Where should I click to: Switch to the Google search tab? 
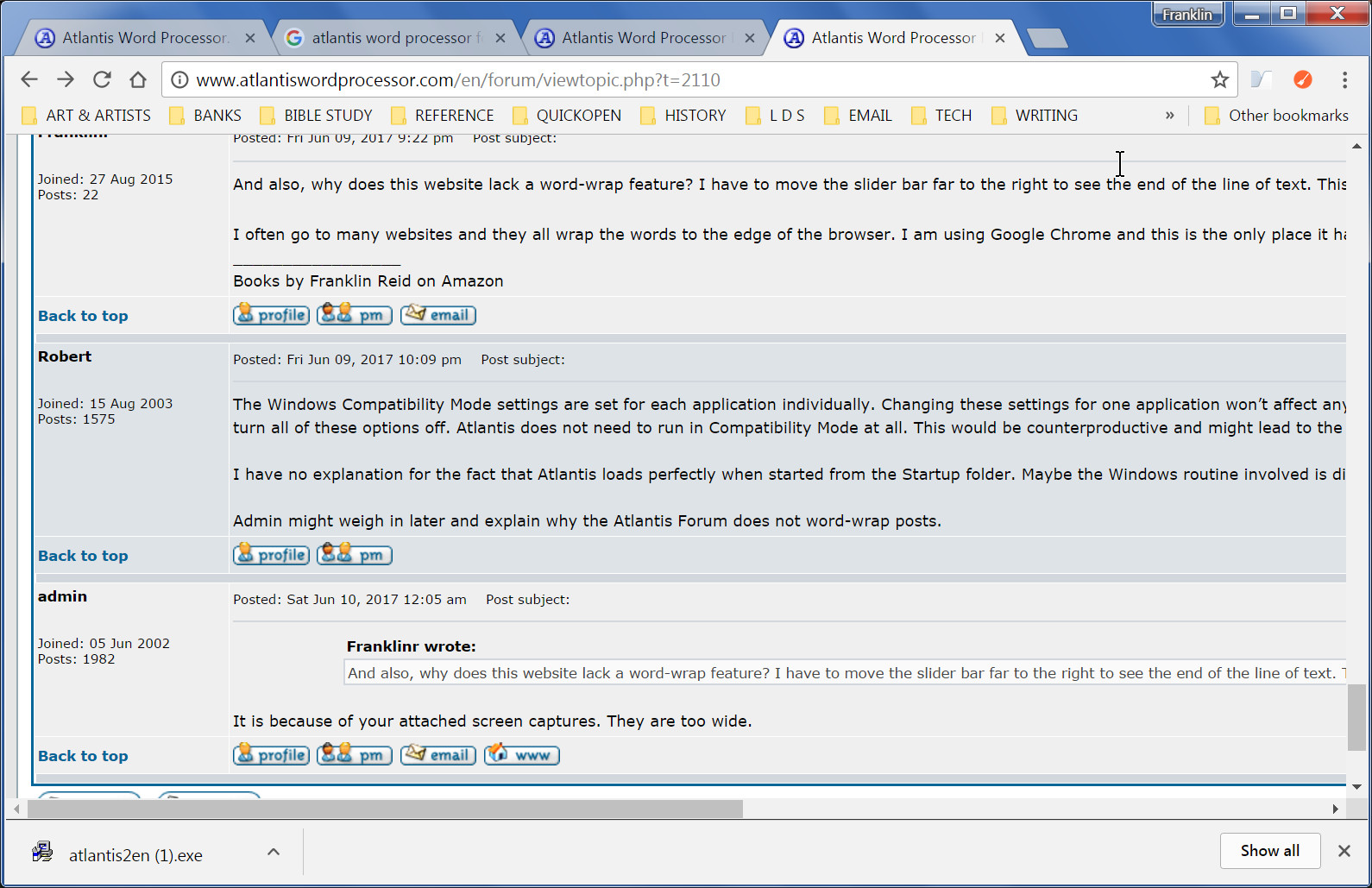[391, 38]
